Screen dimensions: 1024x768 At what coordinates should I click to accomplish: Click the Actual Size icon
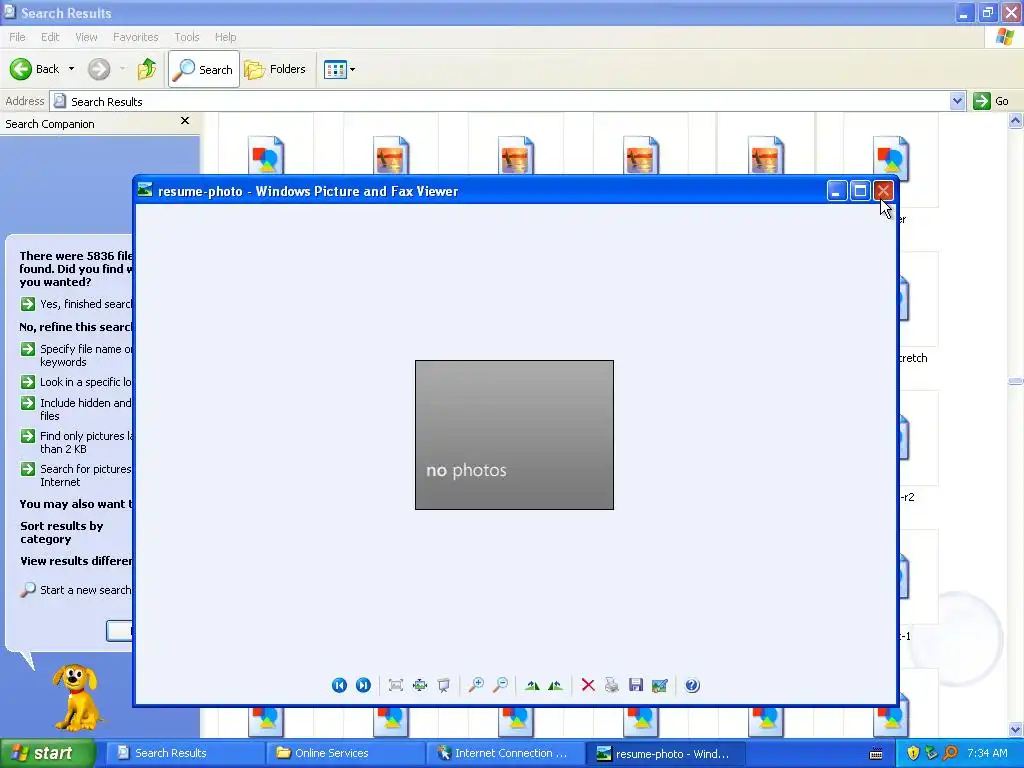tap(420, 685)
